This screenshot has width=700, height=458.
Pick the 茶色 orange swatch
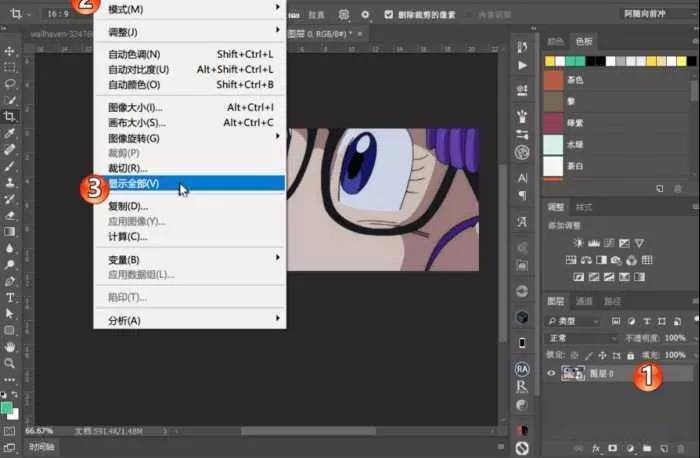tap(554, 80)
